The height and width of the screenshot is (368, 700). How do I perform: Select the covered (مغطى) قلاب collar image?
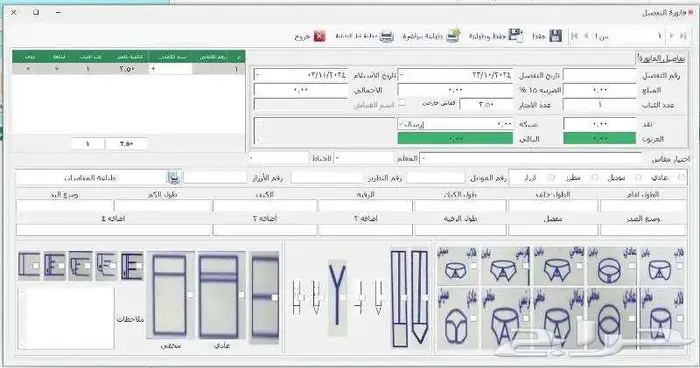tap(662, 318)
